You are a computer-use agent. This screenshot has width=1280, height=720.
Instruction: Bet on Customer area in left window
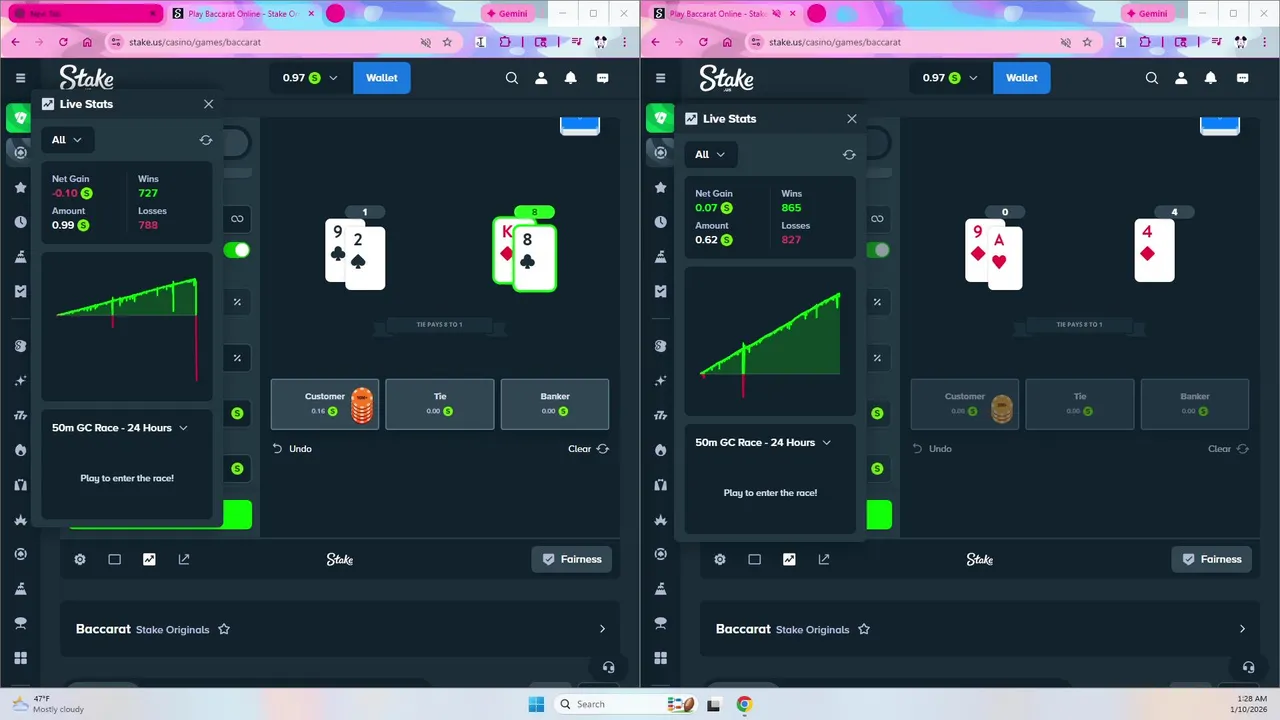point(325,404)
